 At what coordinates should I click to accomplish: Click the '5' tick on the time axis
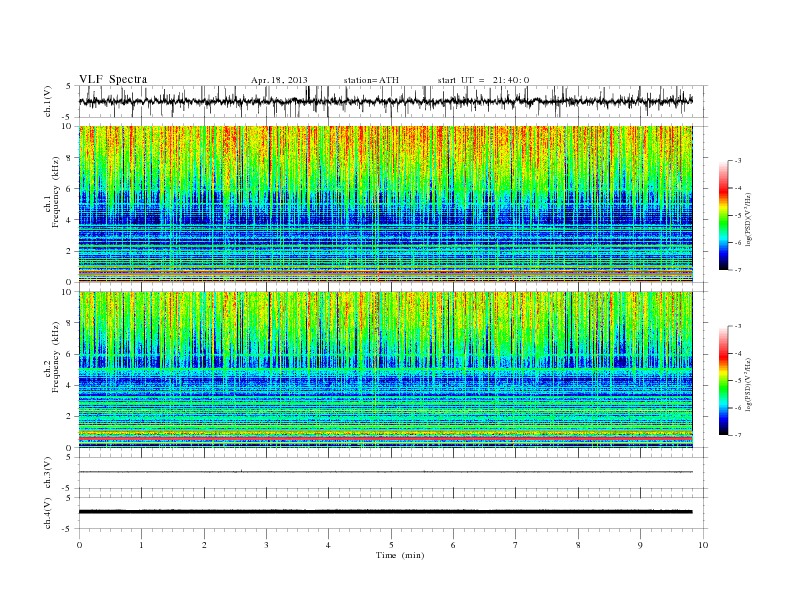click(391, 545)
